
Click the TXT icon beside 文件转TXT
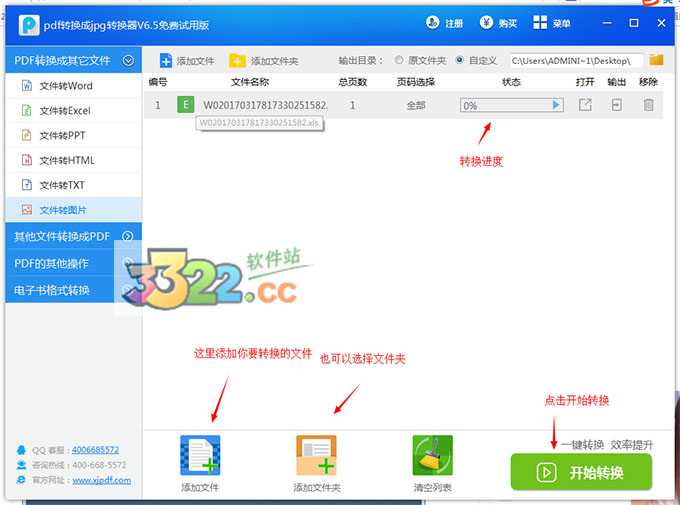coord(27,185)
